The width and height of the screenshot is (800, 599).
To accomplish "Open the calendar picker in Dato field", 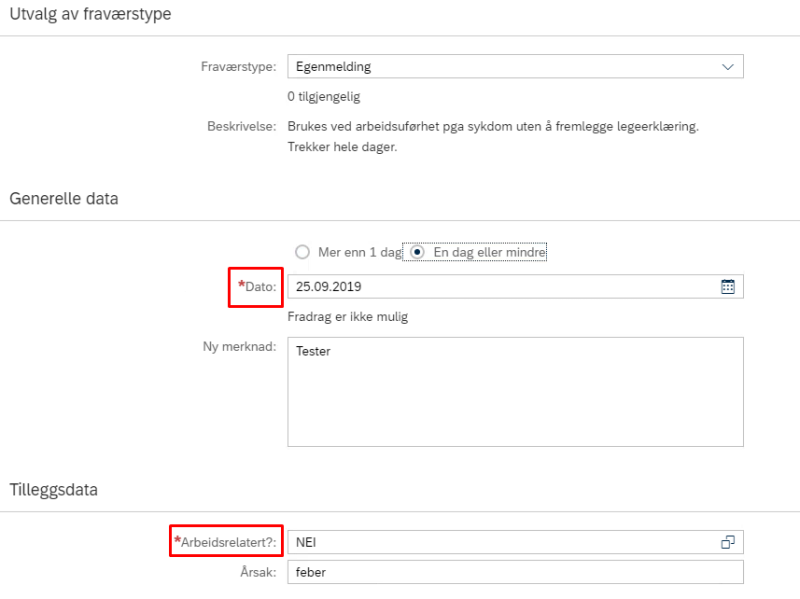I will [728, 287].
